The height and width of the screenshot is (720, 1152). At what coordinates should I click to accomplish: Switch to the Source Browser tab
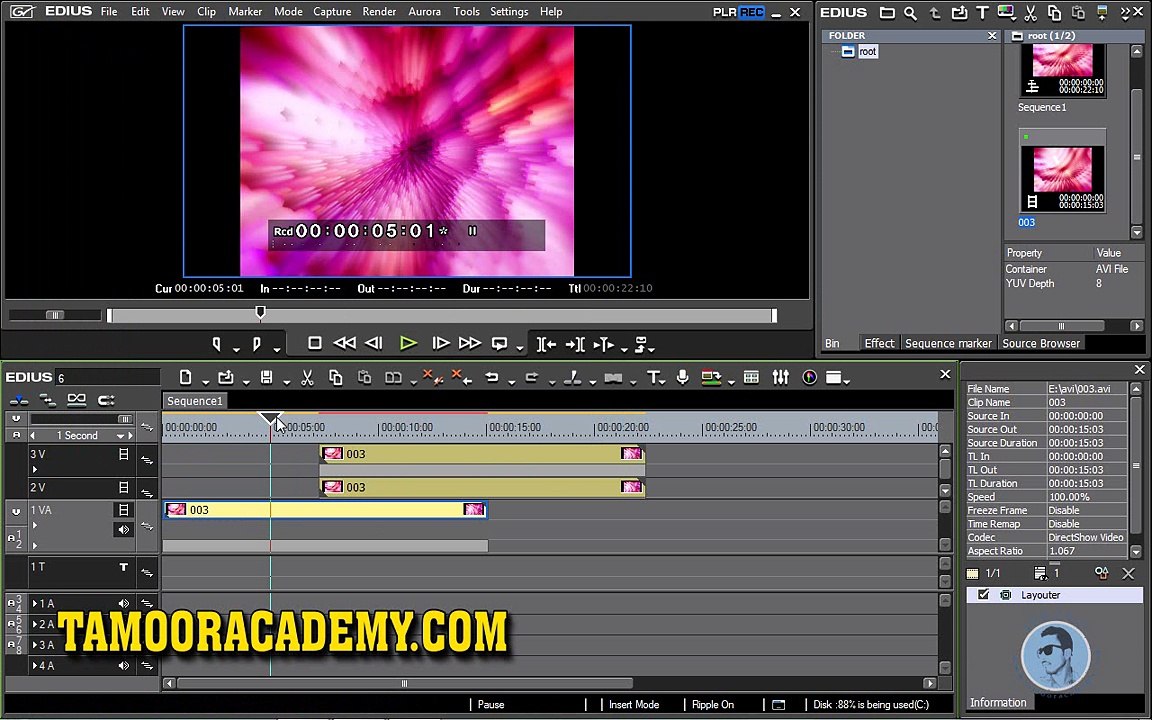point(1041,343)
